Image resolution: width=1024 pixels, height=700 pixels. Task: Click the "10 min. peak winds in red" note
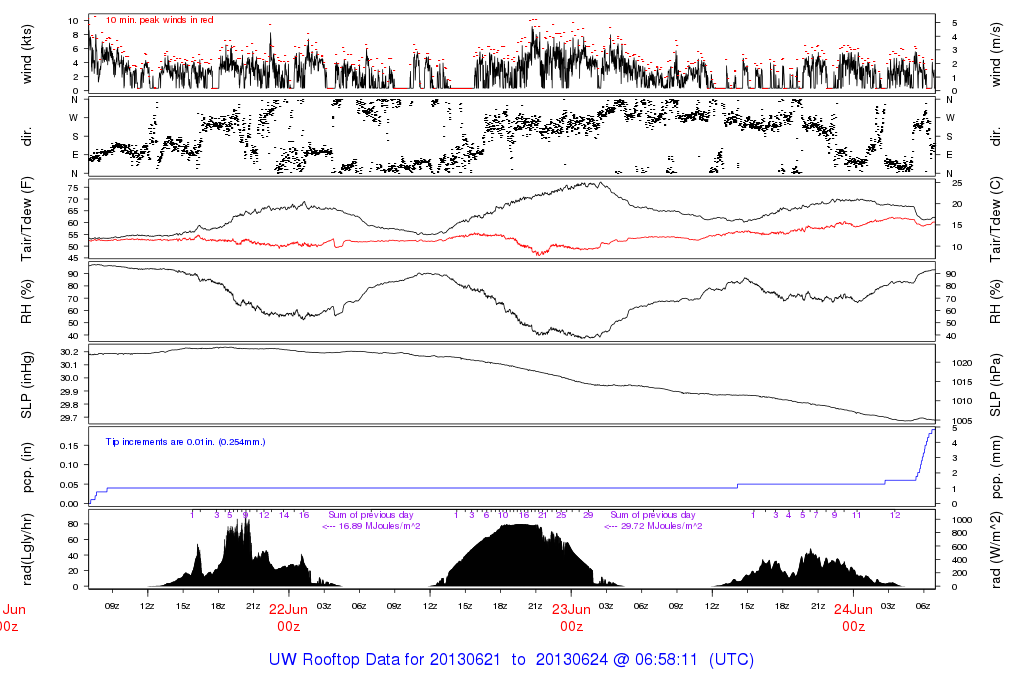(x=159, y=20)
